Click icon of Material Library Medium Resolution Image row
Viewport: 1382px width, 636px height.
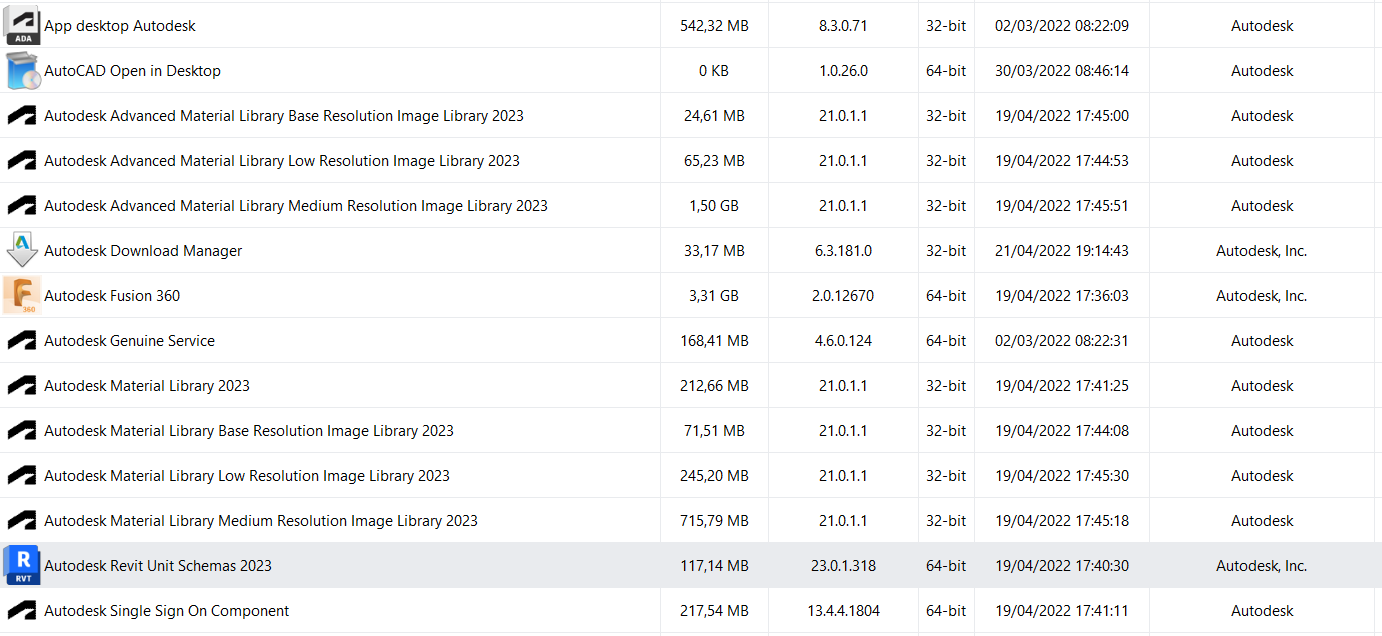tap(22, 521)
